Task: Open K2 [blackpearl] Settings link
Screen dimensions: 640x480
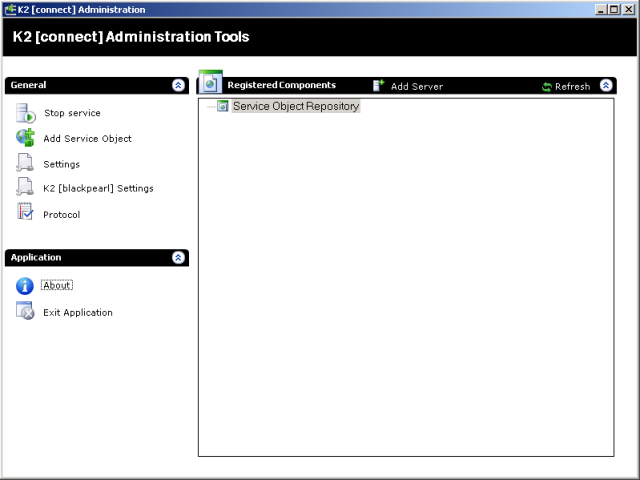Action: click(x=98, y=188)
